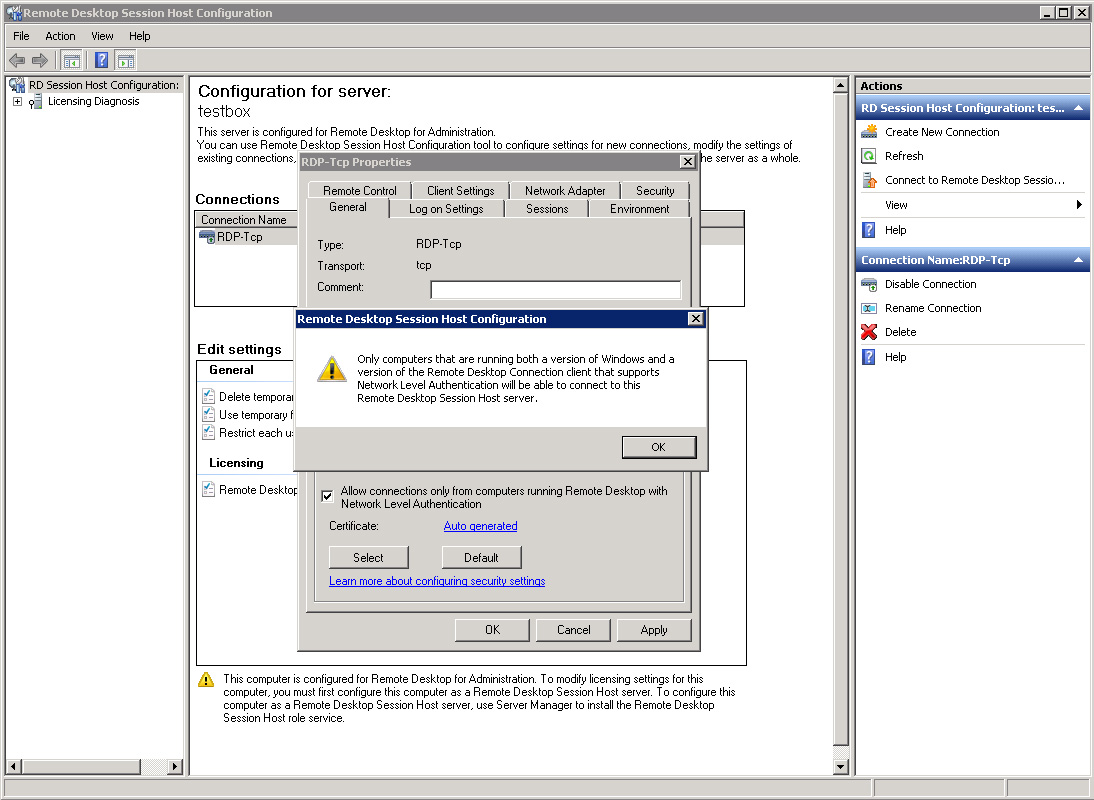Expand the Licensing Diagnosis tree node
The width and height of the screenshot is (1094, 800).
[x=17, y=102]
